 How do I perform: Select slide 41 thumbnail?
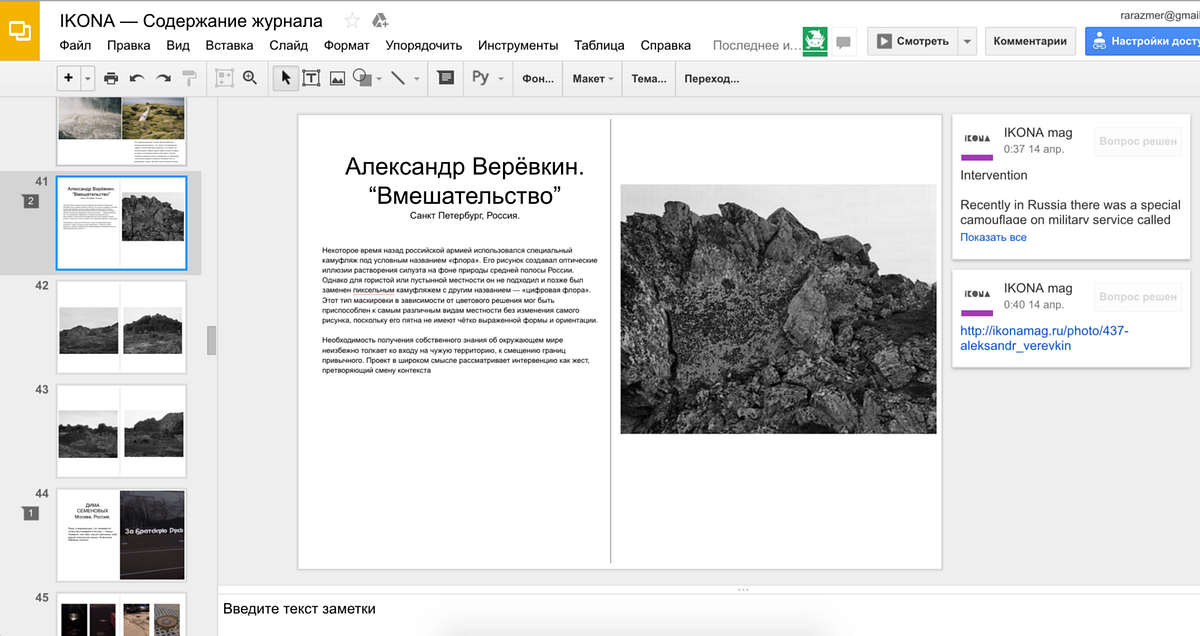(122, 222)
